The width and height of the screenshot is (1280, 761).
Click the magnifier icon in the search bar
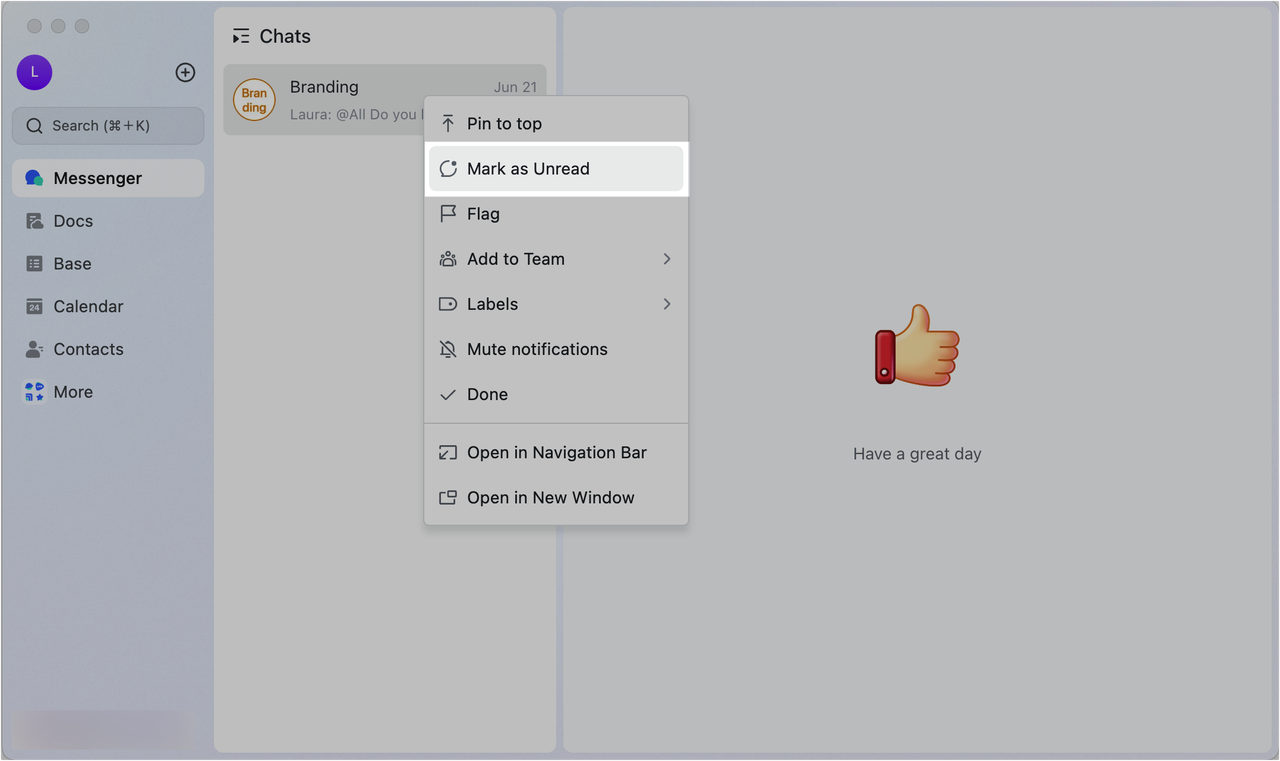[33, 125]
